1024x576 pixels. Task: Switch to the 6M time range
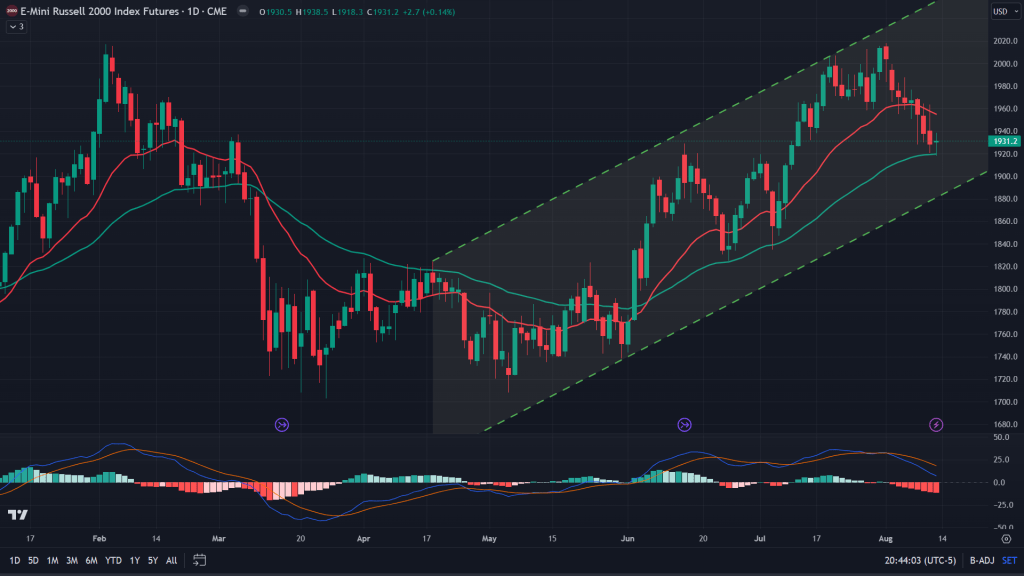coord(91,559)
